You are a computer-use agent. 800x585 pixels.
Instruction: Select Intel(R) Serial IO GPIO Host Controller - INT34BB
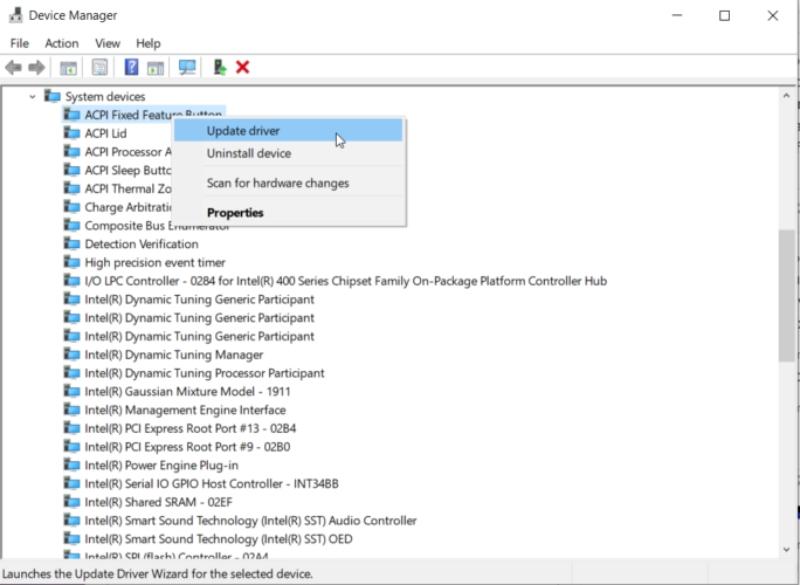coord(211,484)
